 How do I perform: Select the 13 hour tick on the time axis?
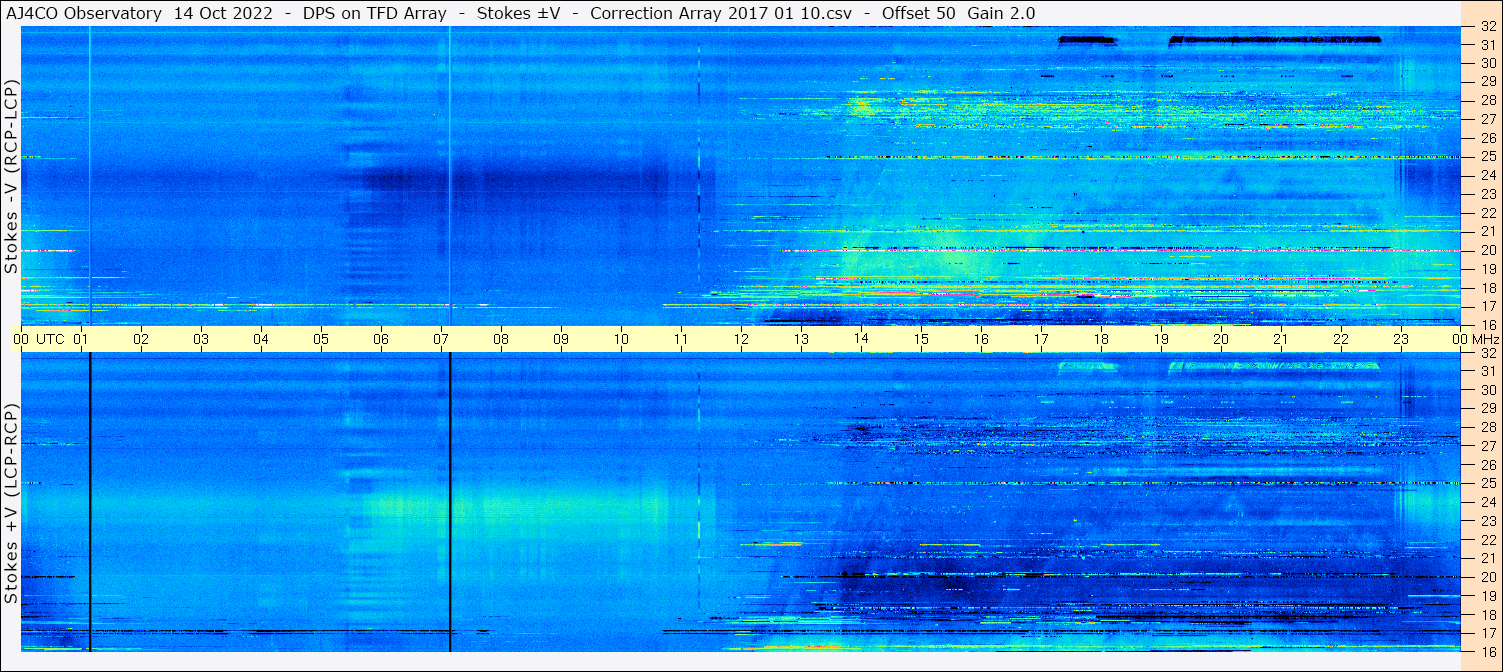click(x=802, y=339)
